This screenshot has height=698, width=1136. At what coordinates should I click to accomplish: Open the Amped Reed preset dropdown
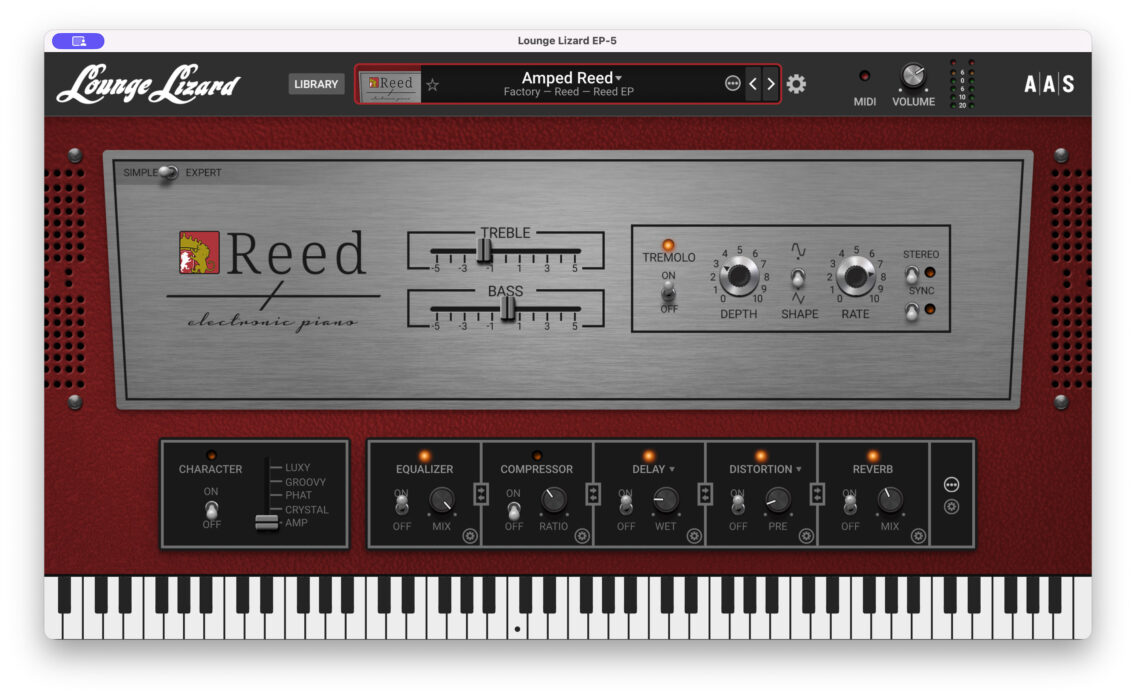click(570, 77)
